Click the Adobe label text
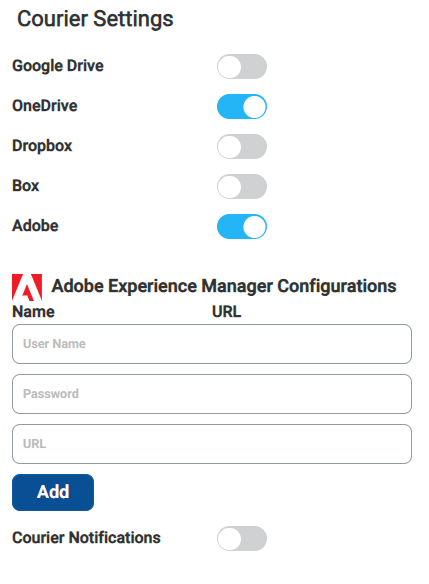The image size is (429, 584). click(35, 226)
